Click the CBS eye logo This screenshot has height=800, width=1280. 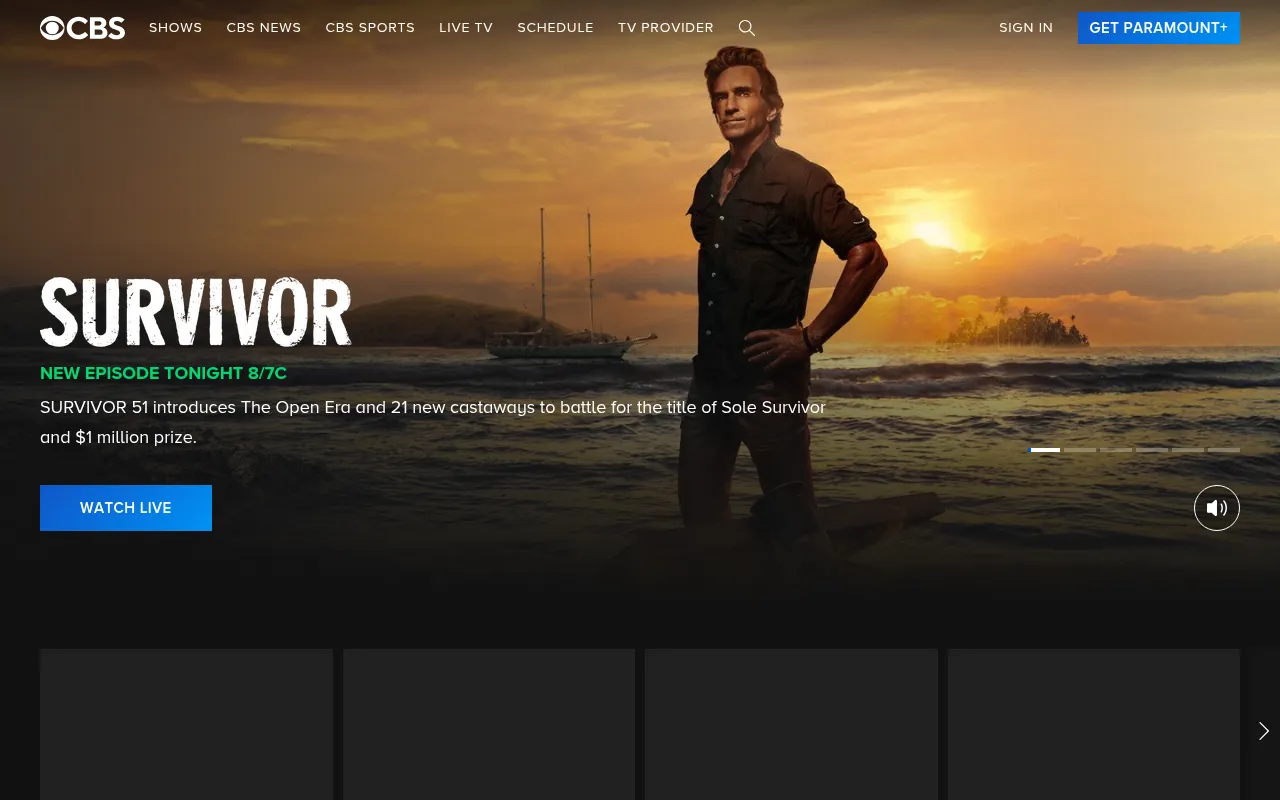(82, 28)
